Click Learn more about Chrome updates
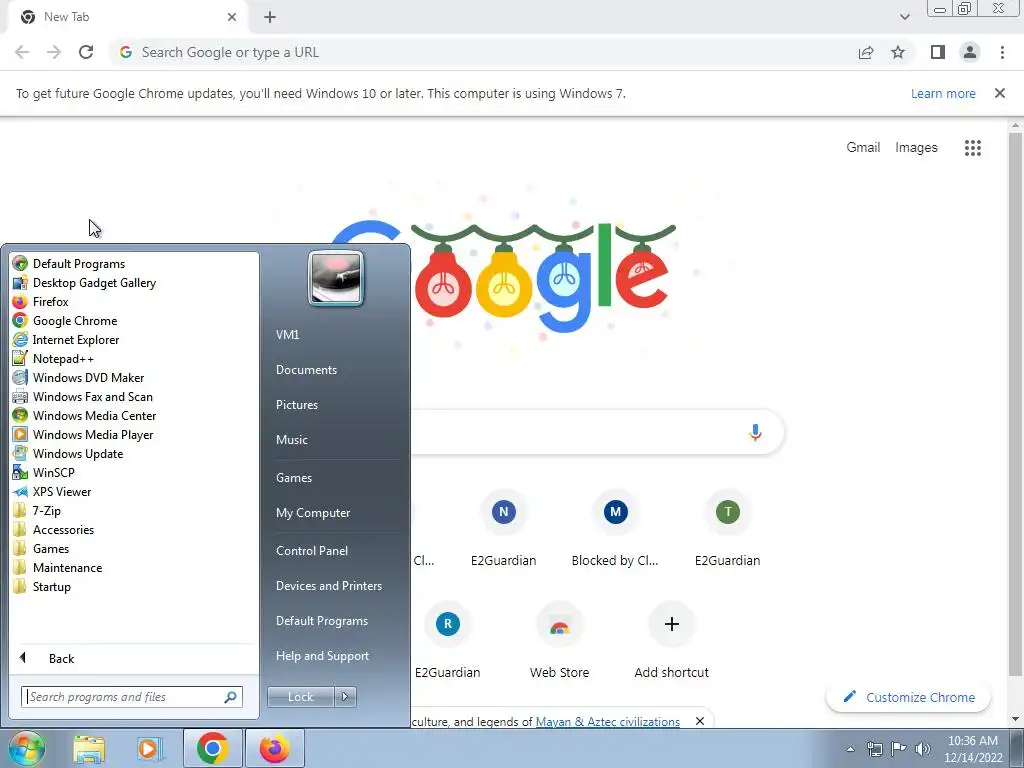 click(943, 93)
